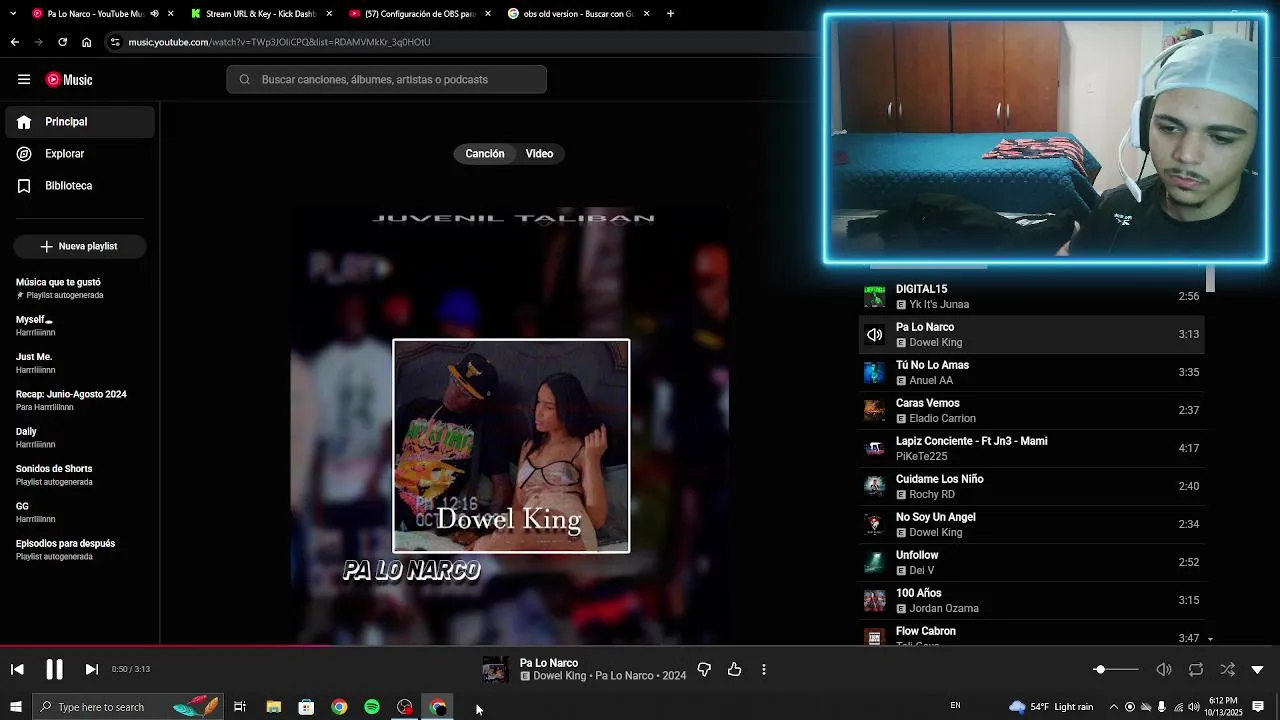Select Pa Lo Narco queue row
This screenshot has width=1280, height=720.
click(x=1032, y=334)
